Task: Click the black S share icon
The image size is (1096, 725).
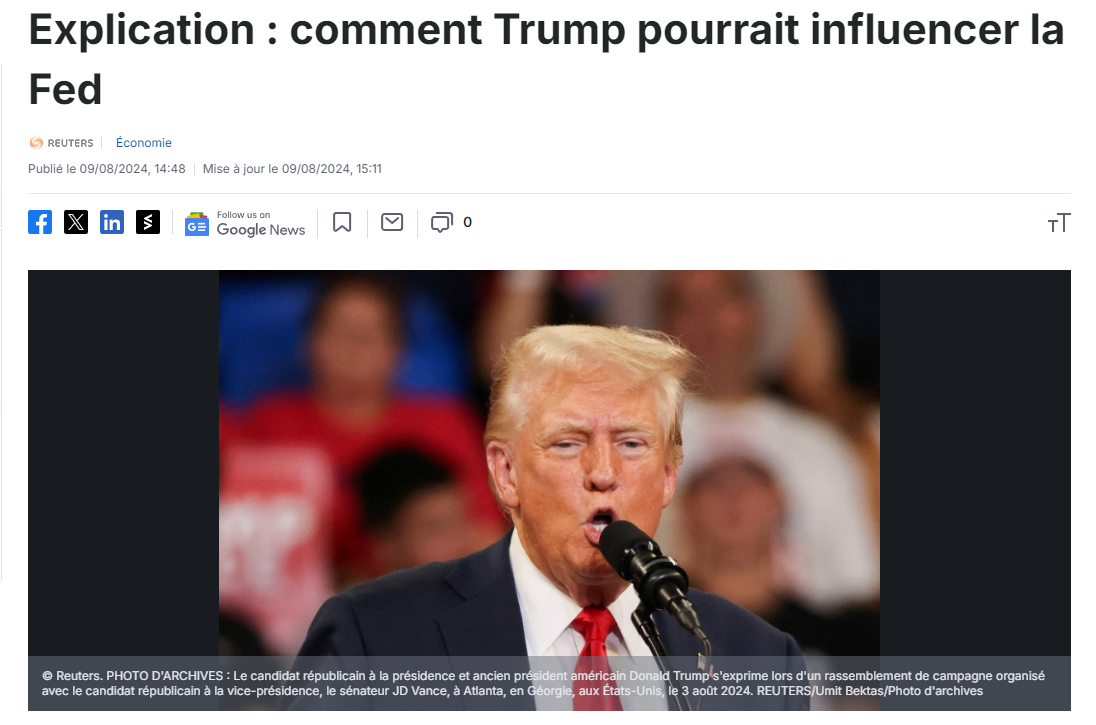Action: (x=147, y=222)
